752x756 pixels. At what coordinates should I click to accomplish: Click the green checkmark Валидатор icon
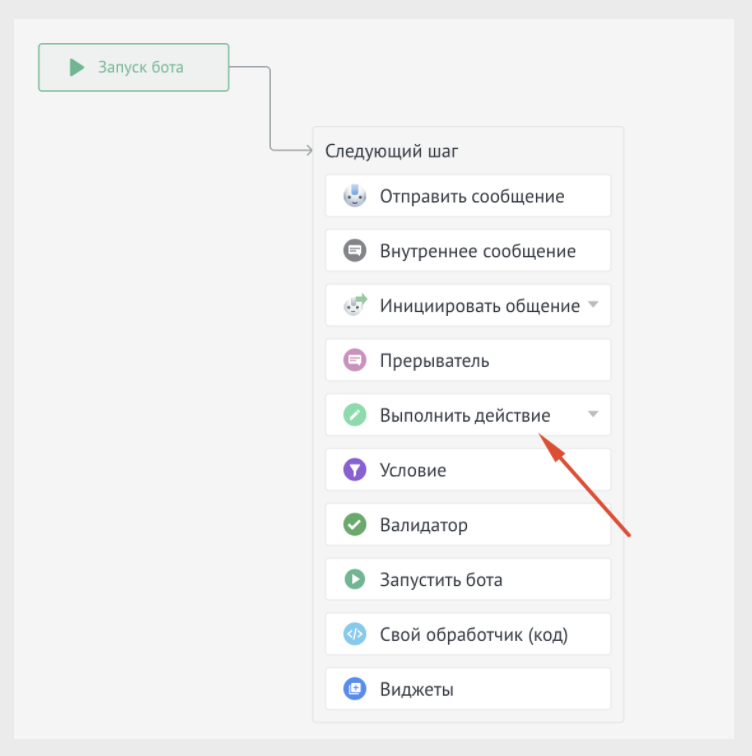pos(355,525)
